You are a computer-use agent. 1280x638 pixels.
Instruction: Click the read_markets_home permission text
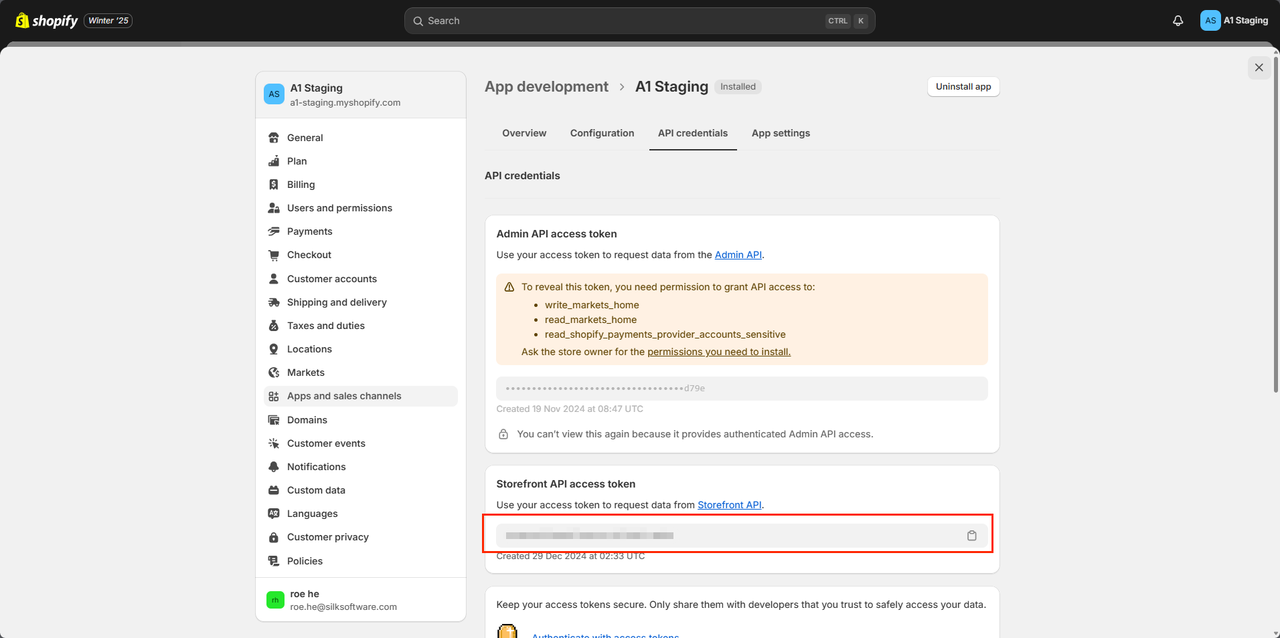coord(591,320)
